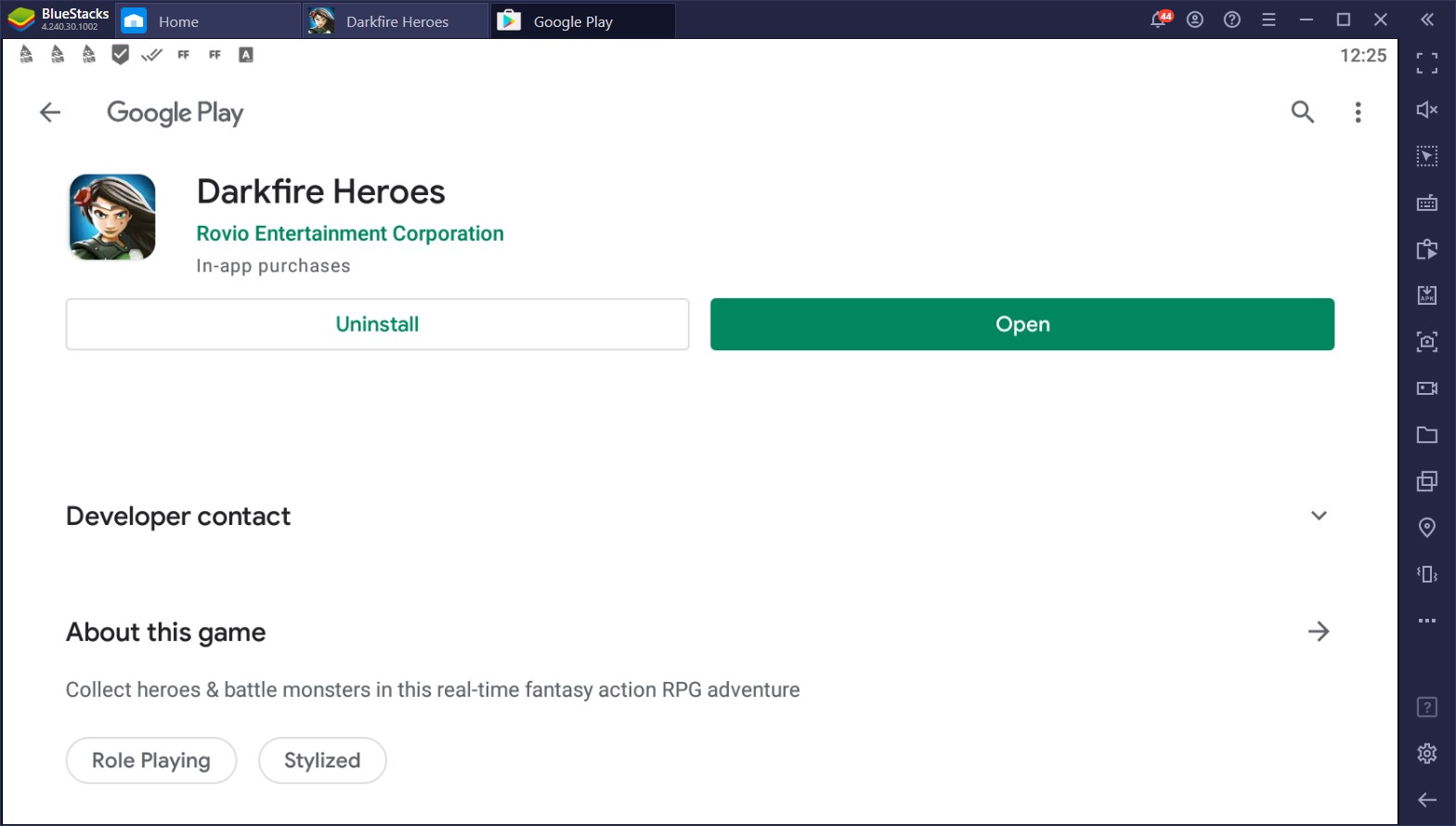Open the keyboard game controls icon
Screen dimensions: 1456x826
pyautogui.click(x=1427, y=203)
